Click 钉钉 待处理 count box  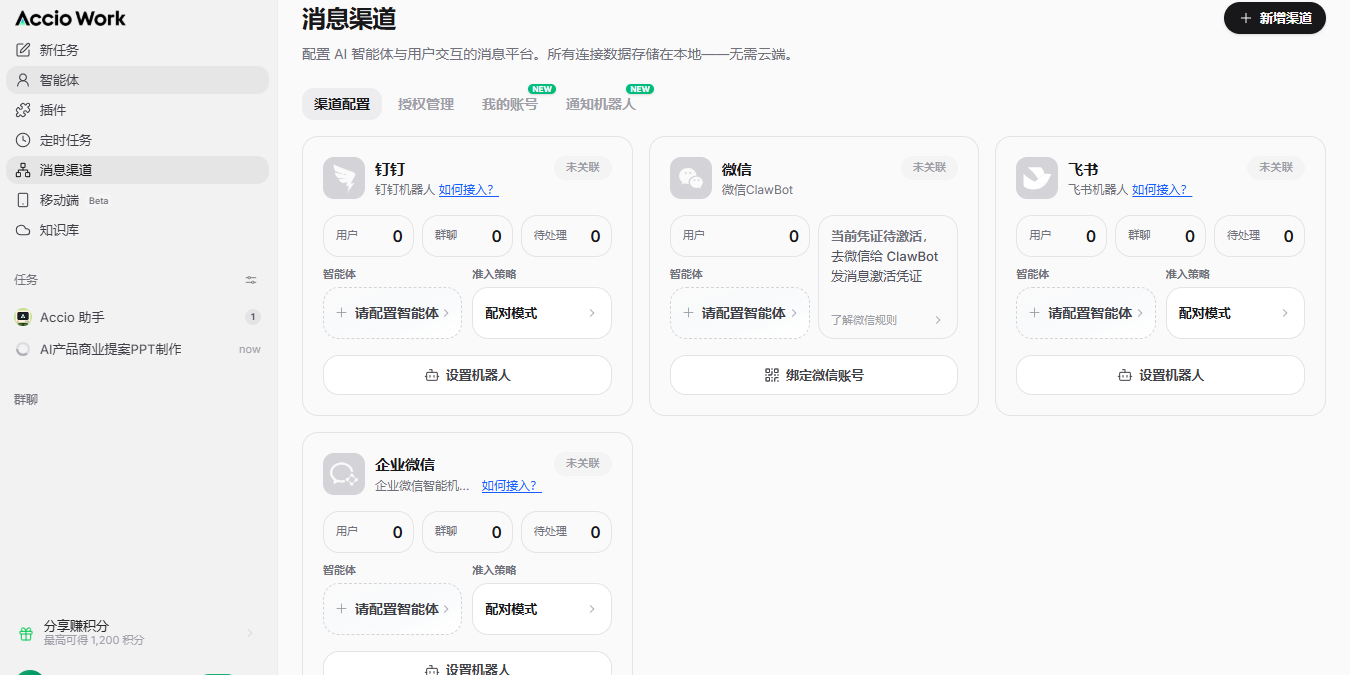(566, 236)
